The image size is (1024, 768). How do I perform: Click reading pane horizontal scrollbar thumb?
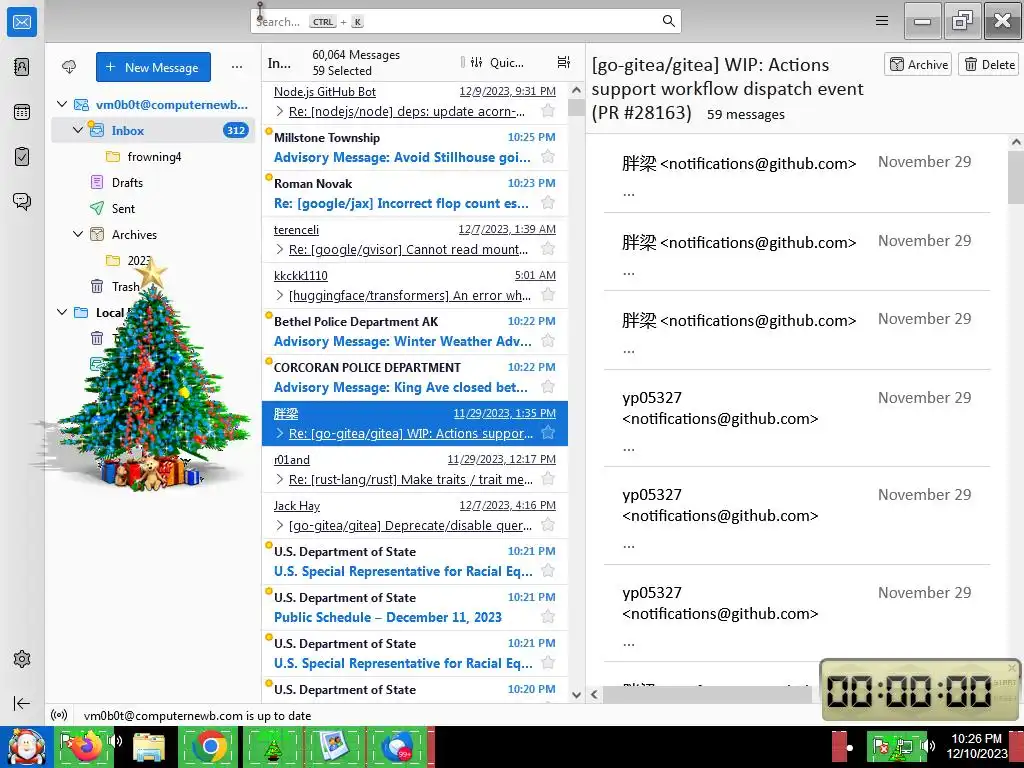click(705, 694)
